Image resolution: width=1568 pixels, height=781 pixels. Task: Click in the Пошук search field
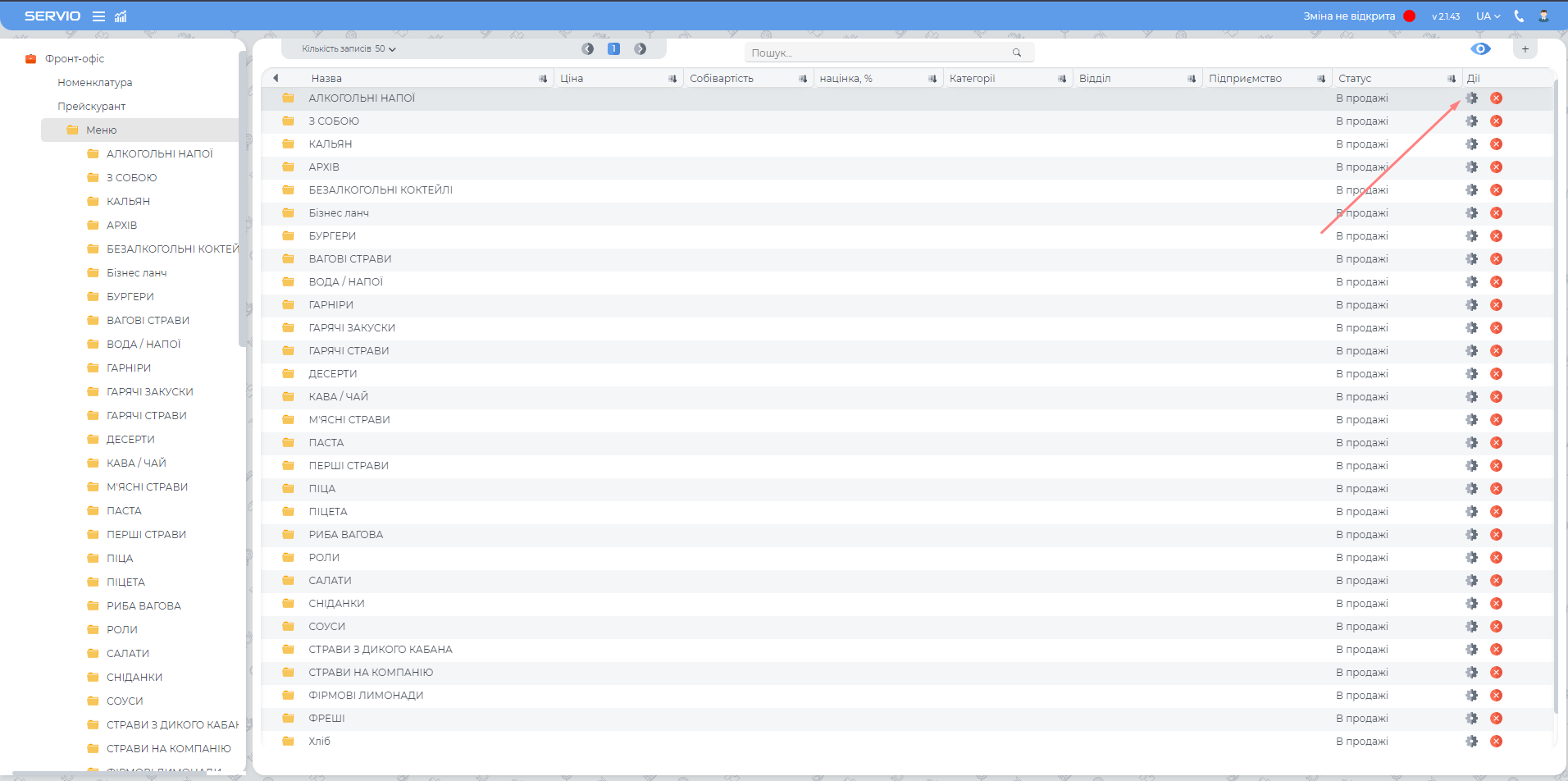pos(877,53)
